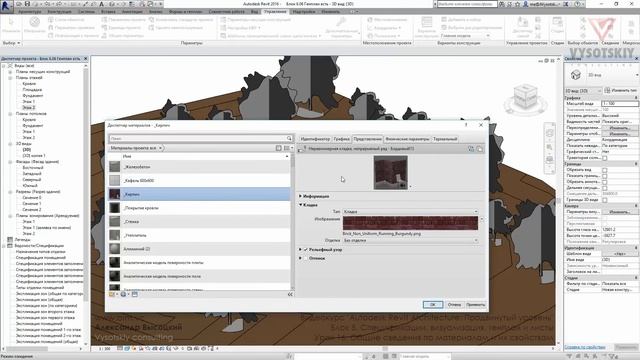Select the _Железобетон material thumbnail
This screenshot has height=360, width=640.
pyautogui.click(x=115, y=167)
